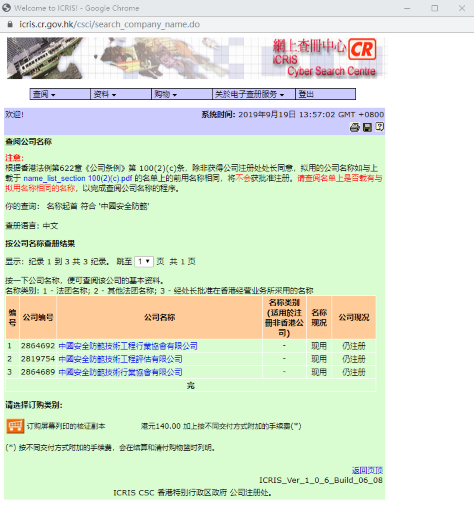The image size is (474, 527).
Task: Click the 返回页顶 back to top link
Action: tap(367, 470)
